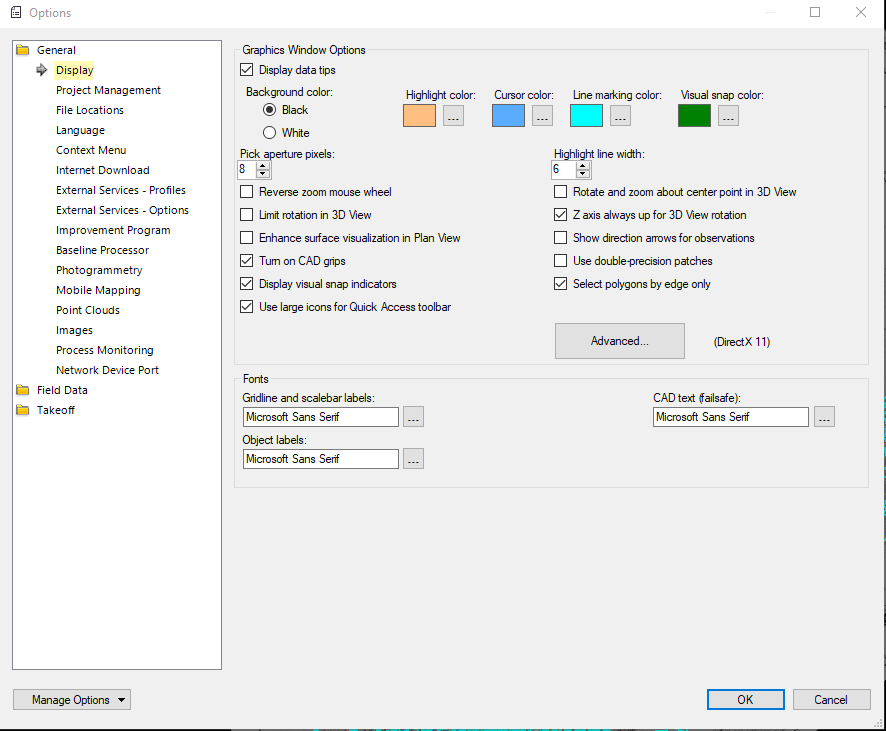Select the Display tree item
886x731 pixels.
click(x=75, y=70)
